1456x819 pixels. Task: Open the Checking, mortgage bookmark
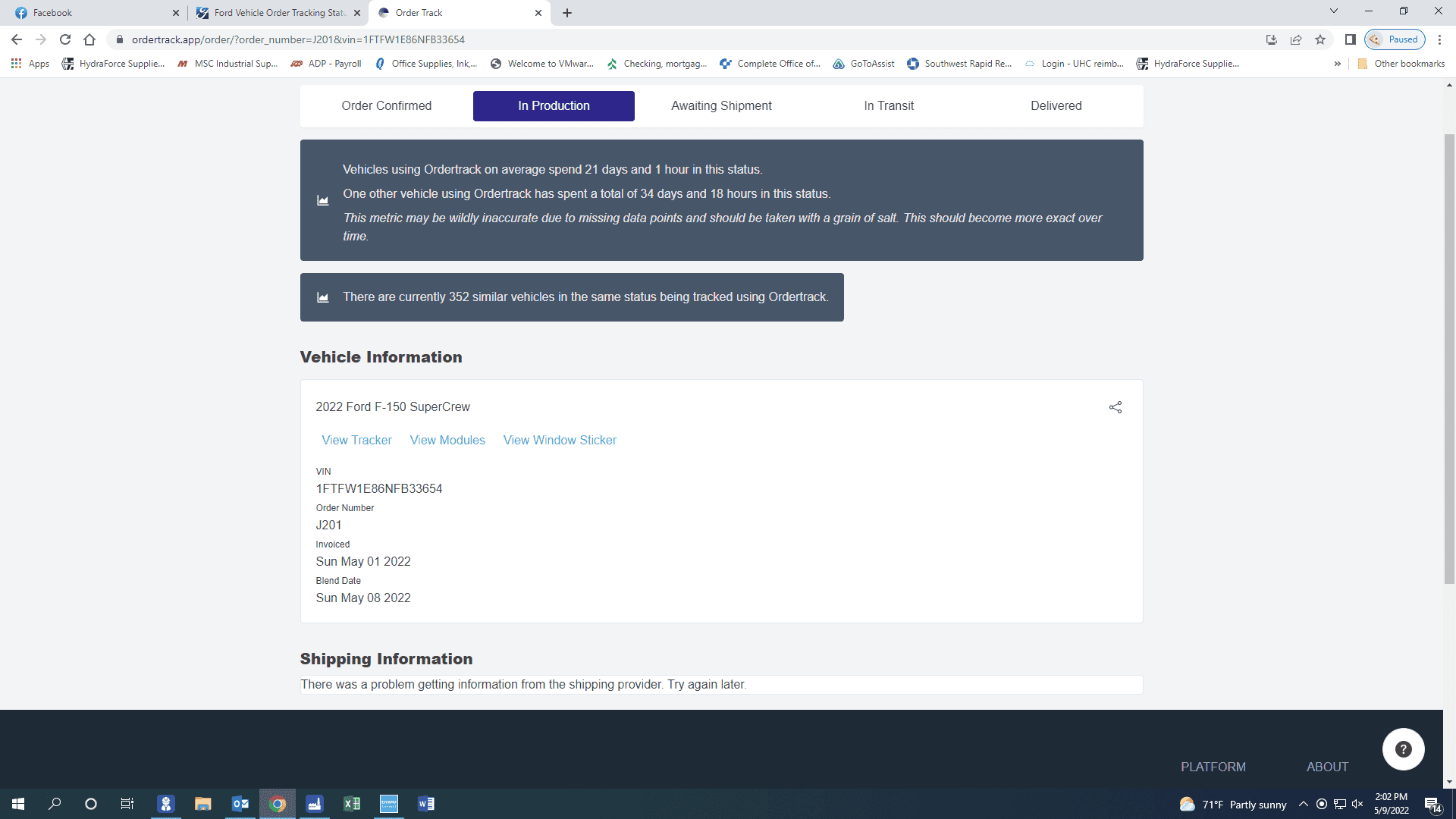click(657, 64)
